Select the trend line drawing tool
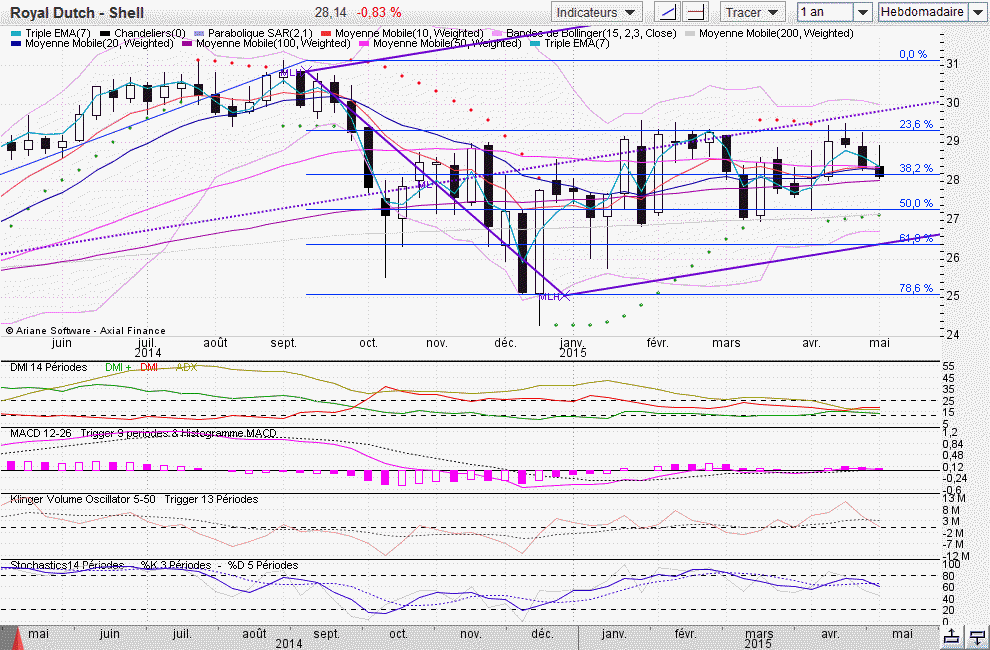 coord(666,12)
